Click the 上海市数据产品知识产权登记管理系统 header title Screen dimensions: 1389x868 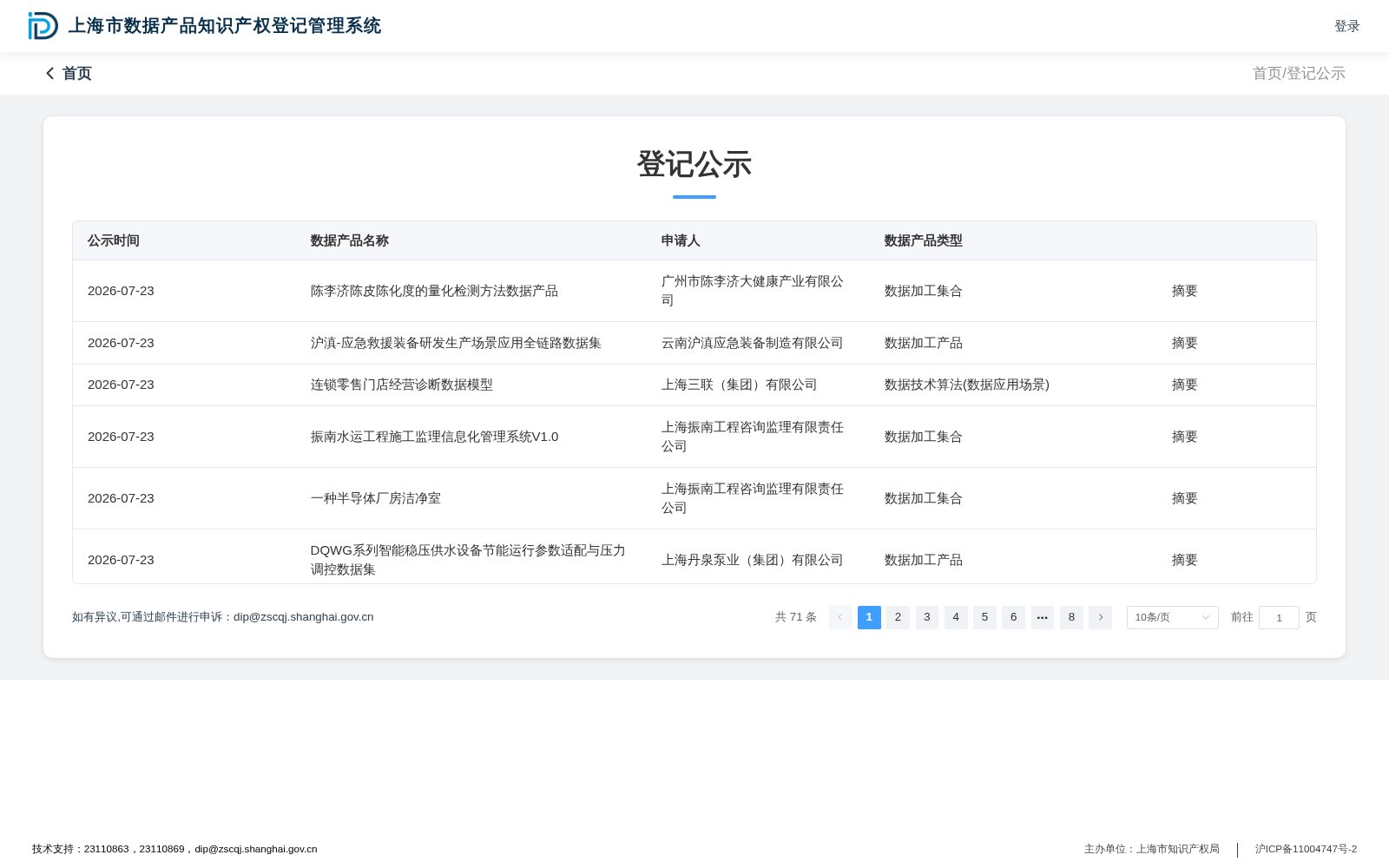coord(225,26)
